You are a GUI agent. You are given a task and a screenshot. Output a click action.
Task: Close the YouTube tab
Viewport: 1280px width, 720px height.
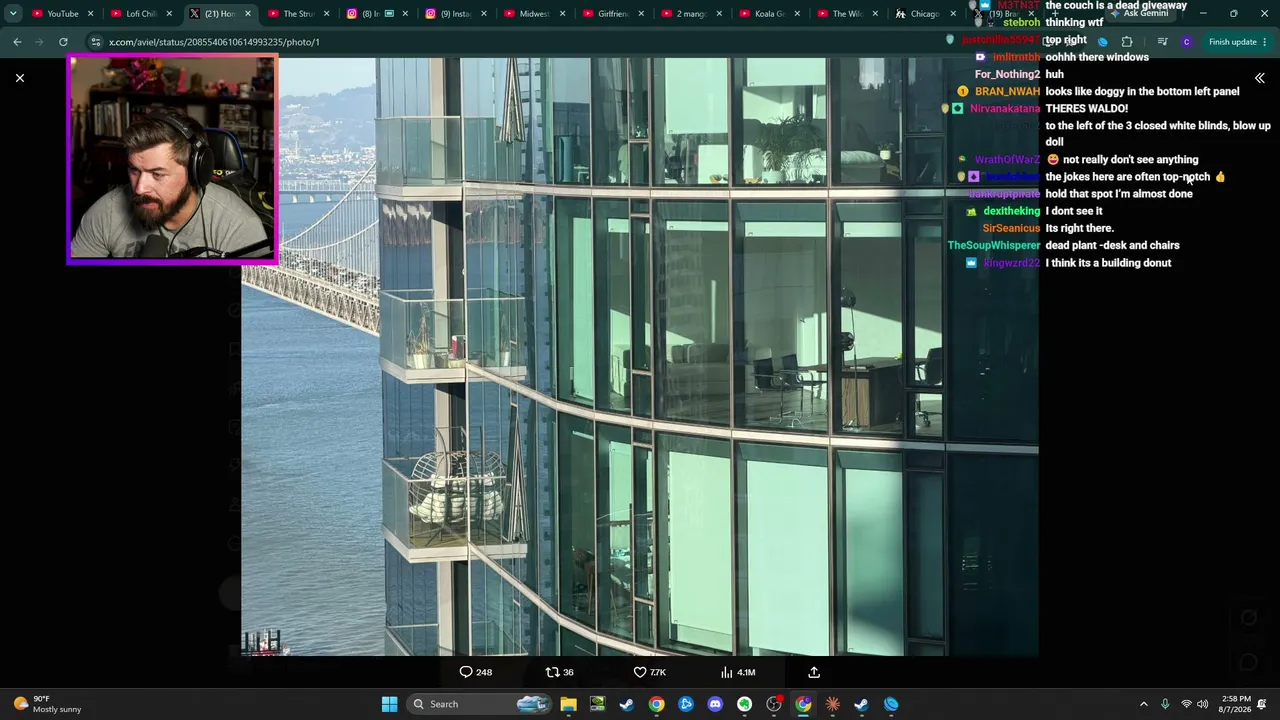point(90,14)
